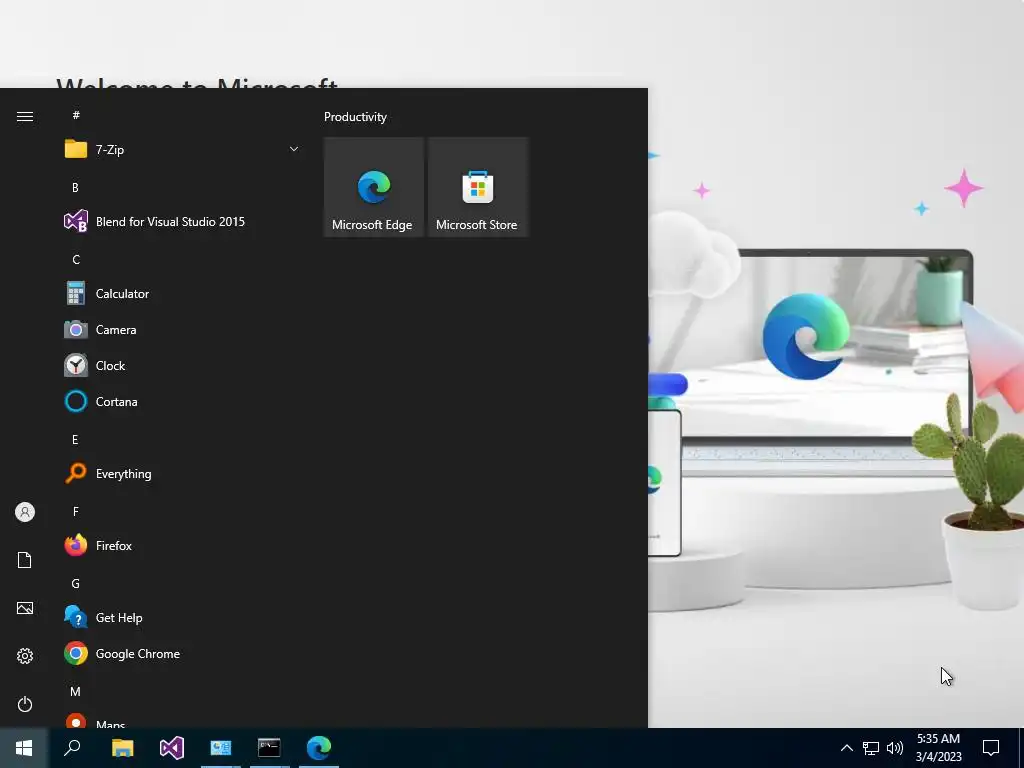Click the F letter header
This screenshot has width=1024, height=768.
point(76,511)
